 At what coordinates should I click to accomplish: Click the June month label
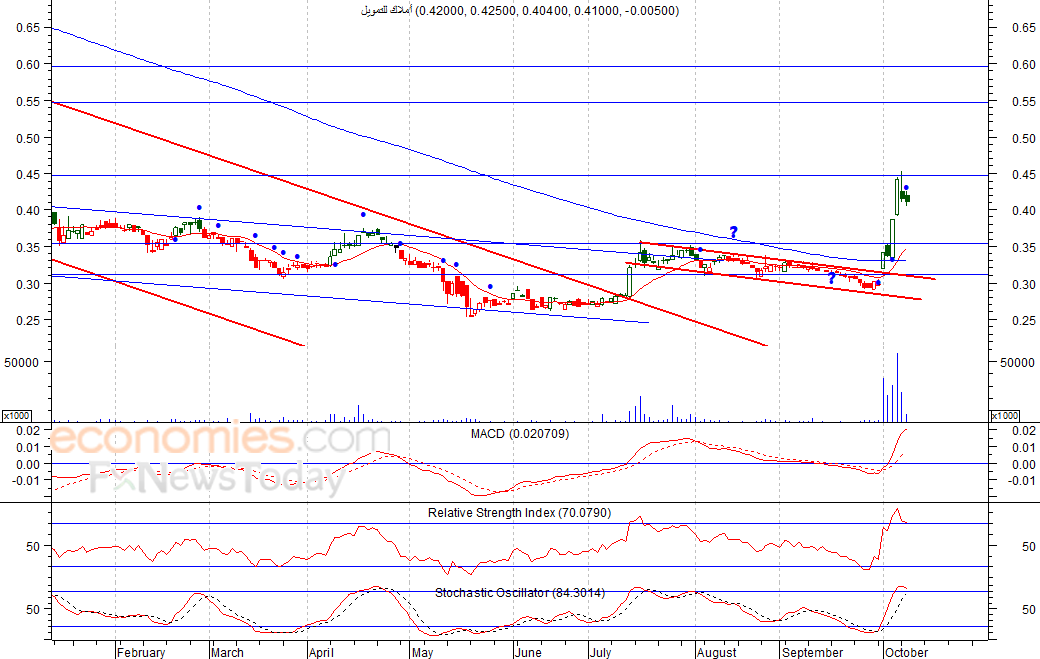(x=529, y=652)
